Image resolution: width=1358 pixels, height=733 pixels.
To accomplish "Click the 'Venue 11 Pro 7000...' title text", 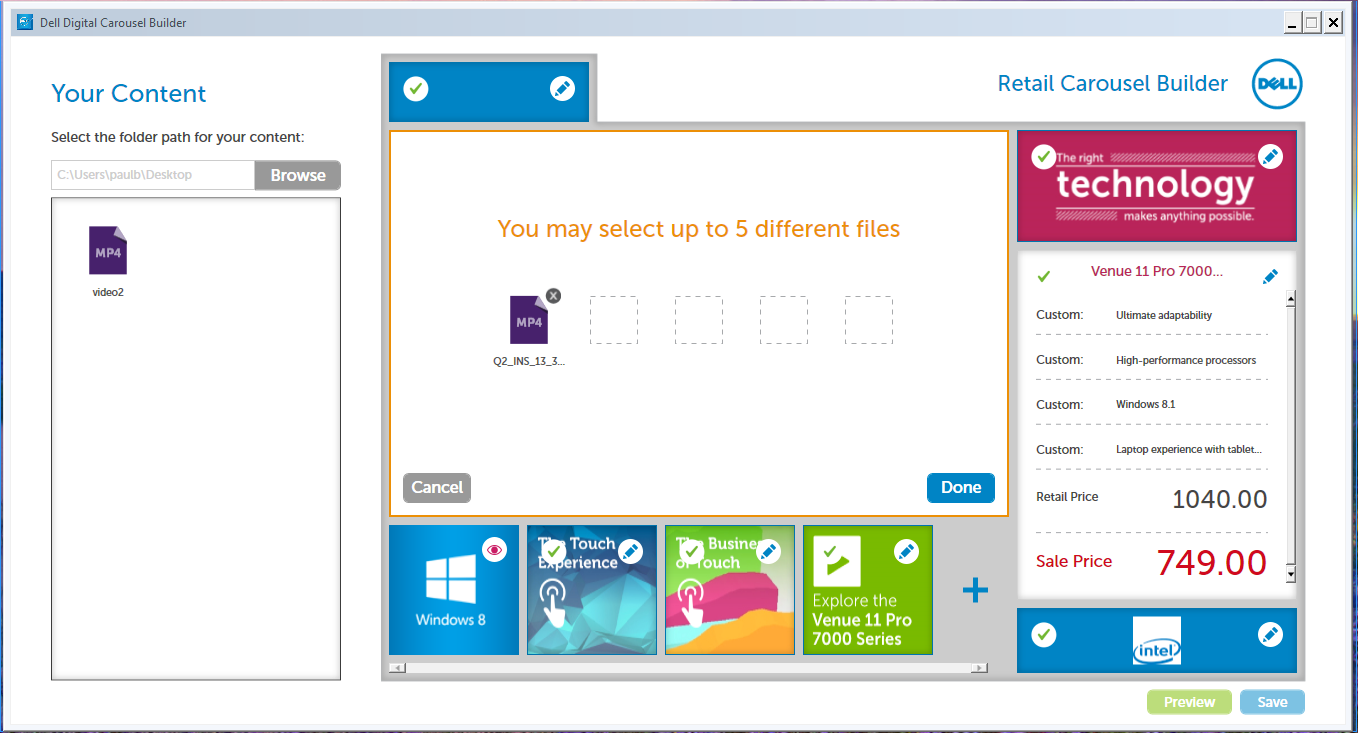I will coord(1157,271).
